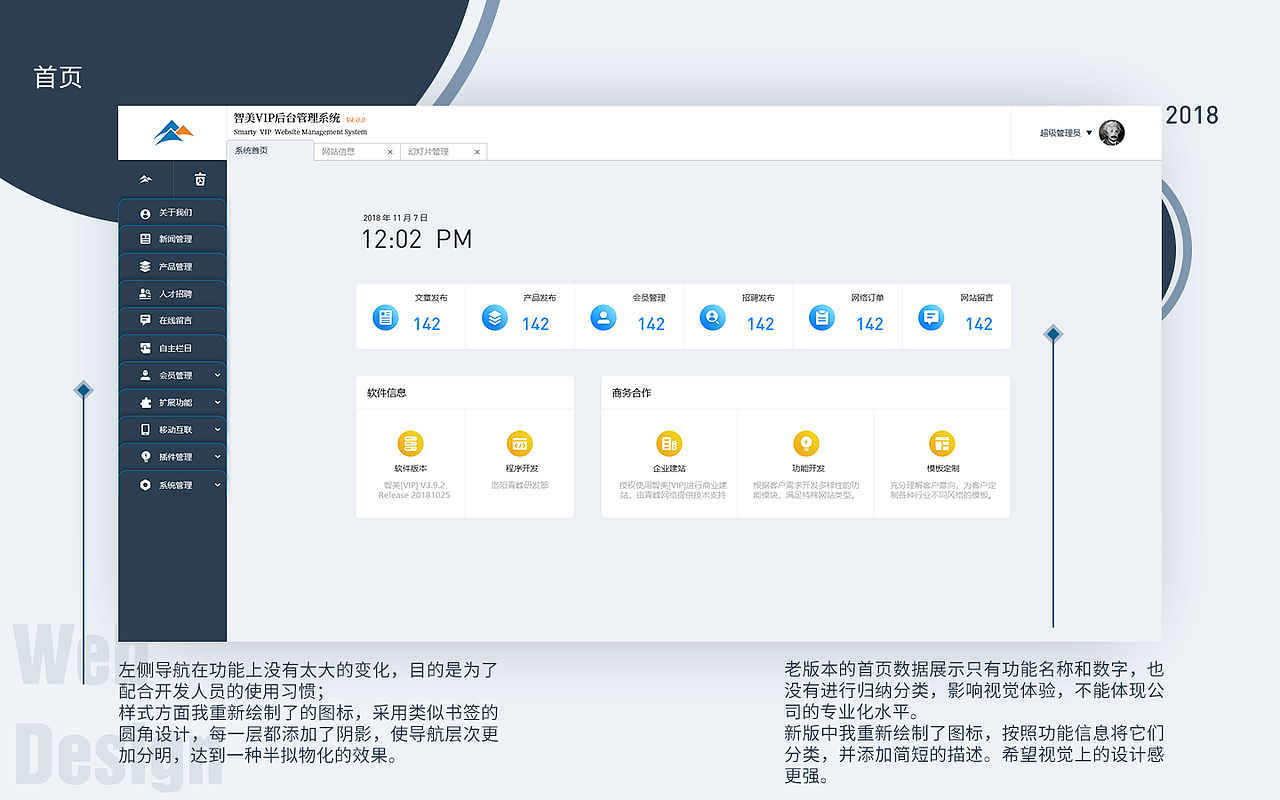
Task: Click the 网络订单 count 142
Action: [x=870, y=324]
